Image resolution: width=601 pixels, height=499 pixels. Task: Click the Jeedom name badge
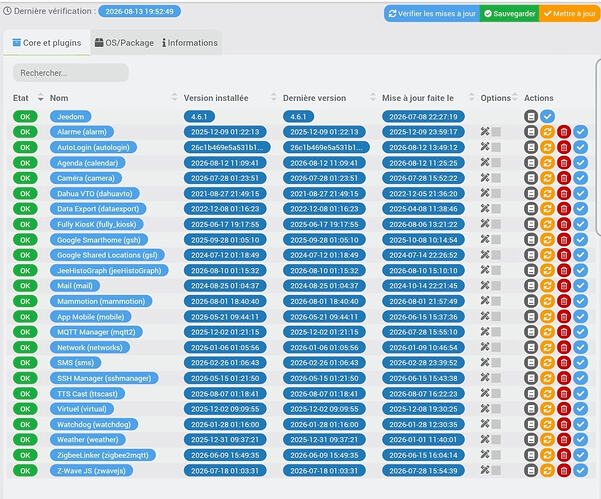point(71,117)
